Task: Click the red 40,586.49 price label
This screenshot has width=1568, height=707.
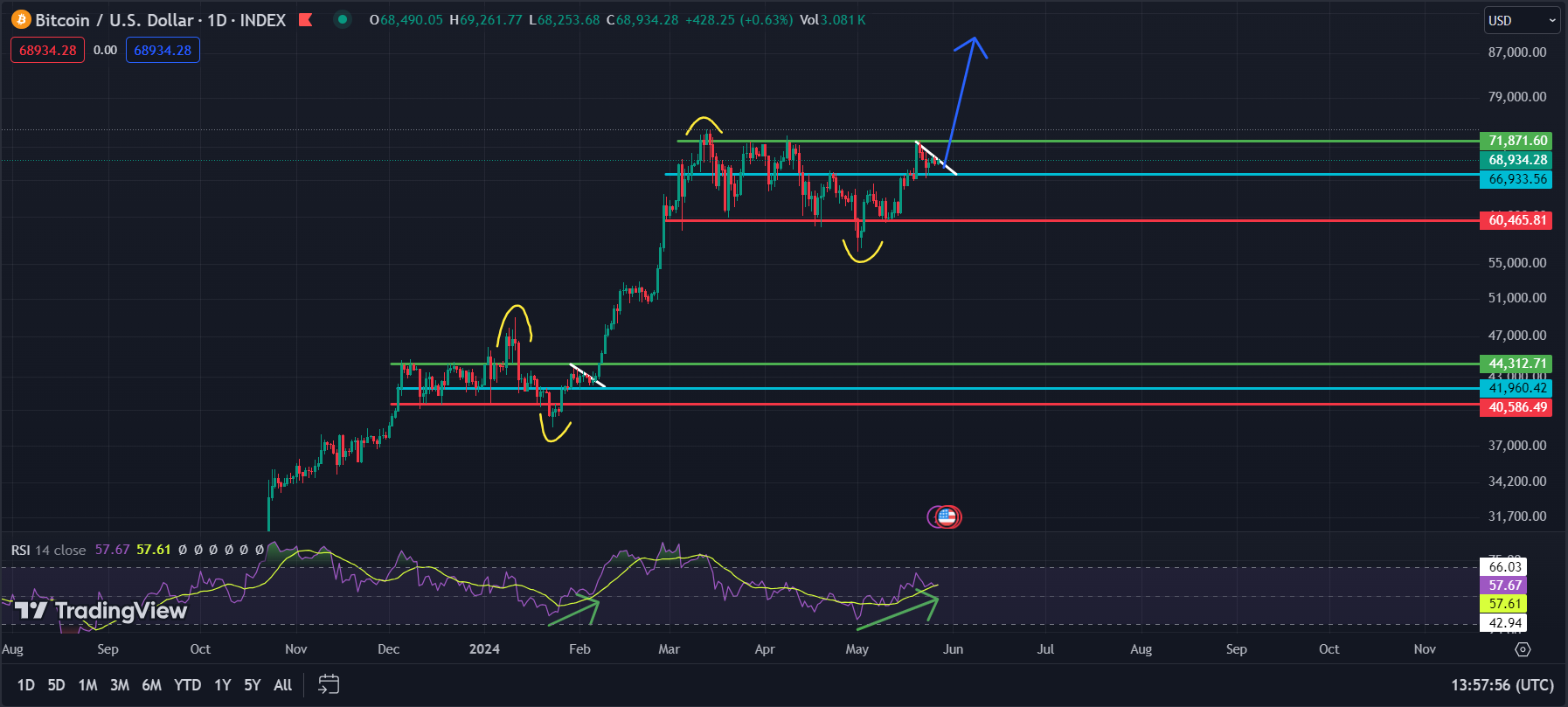Action: click(x=1516, y=407)
